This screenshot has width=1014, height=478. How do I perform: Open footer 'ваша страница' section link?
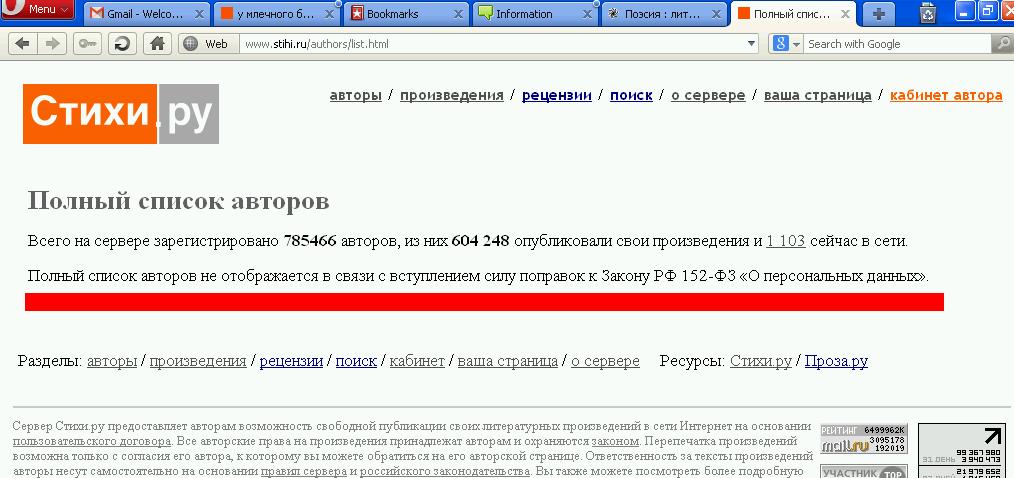click(508, 361)
